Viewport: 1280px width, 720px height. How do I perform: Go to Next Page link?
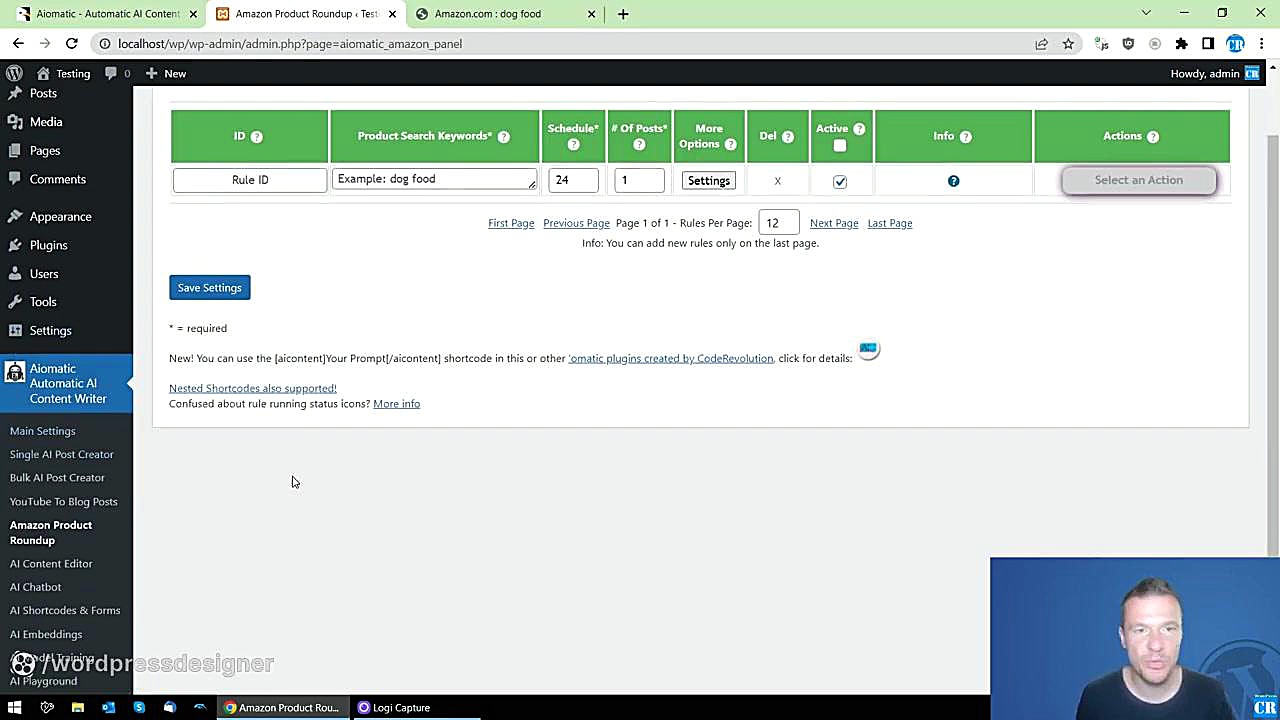pyautogui.click(x=834, y=223)
